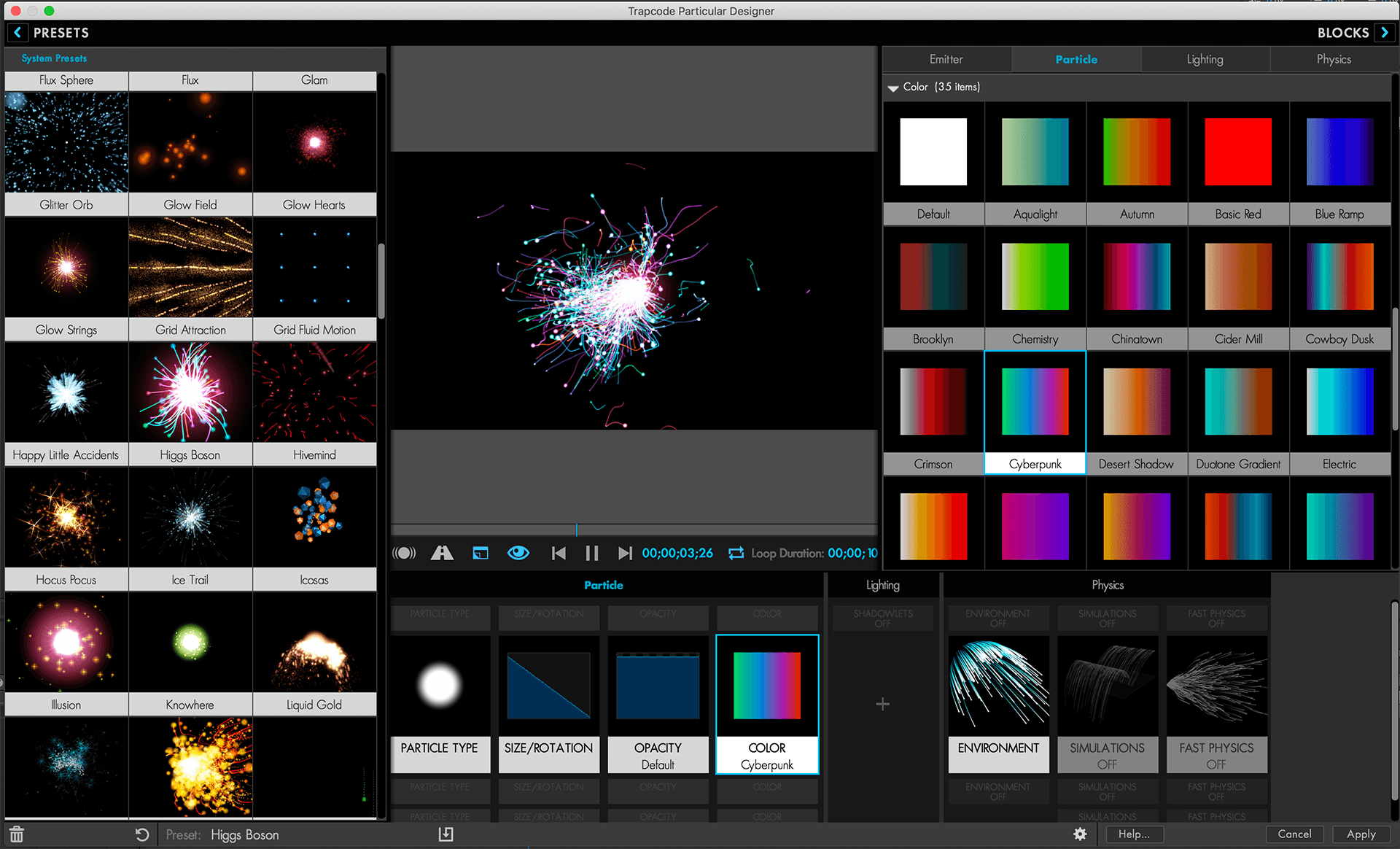Toggle the composition background preview icon
Viewport: 1400px width, 849px height.
tap(481, 553)
